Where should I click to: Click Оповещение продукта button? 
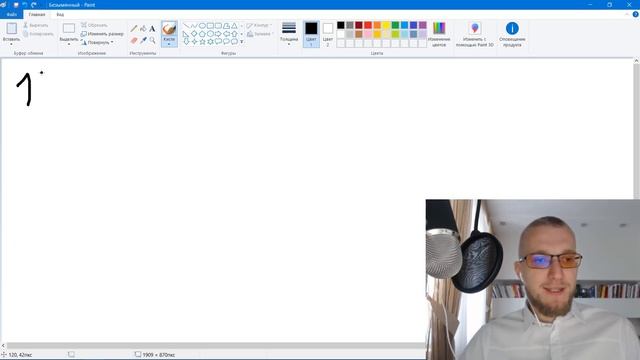512,34
